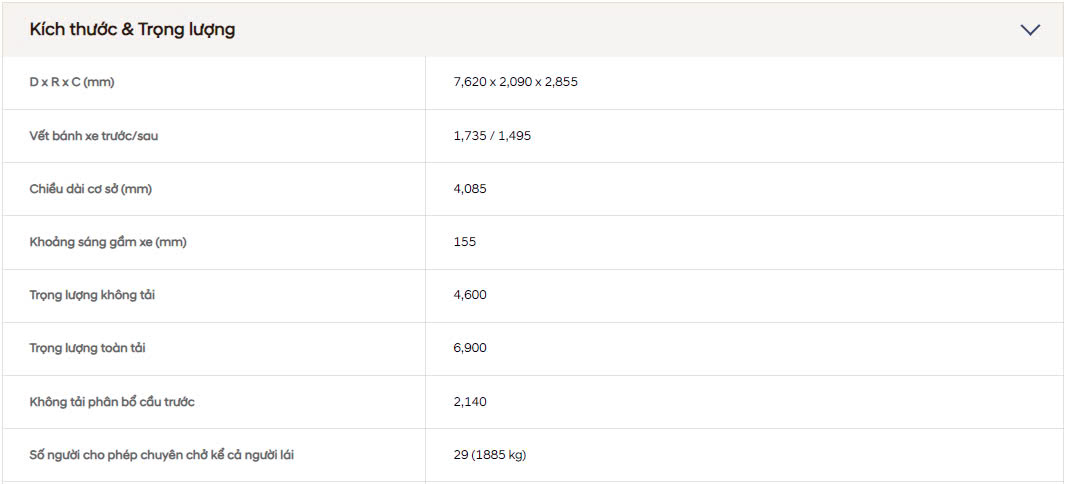The width and height of the screenshot is (1067, 484).
Task: Click the gross weight value 6,900
Action: (470, 348)
